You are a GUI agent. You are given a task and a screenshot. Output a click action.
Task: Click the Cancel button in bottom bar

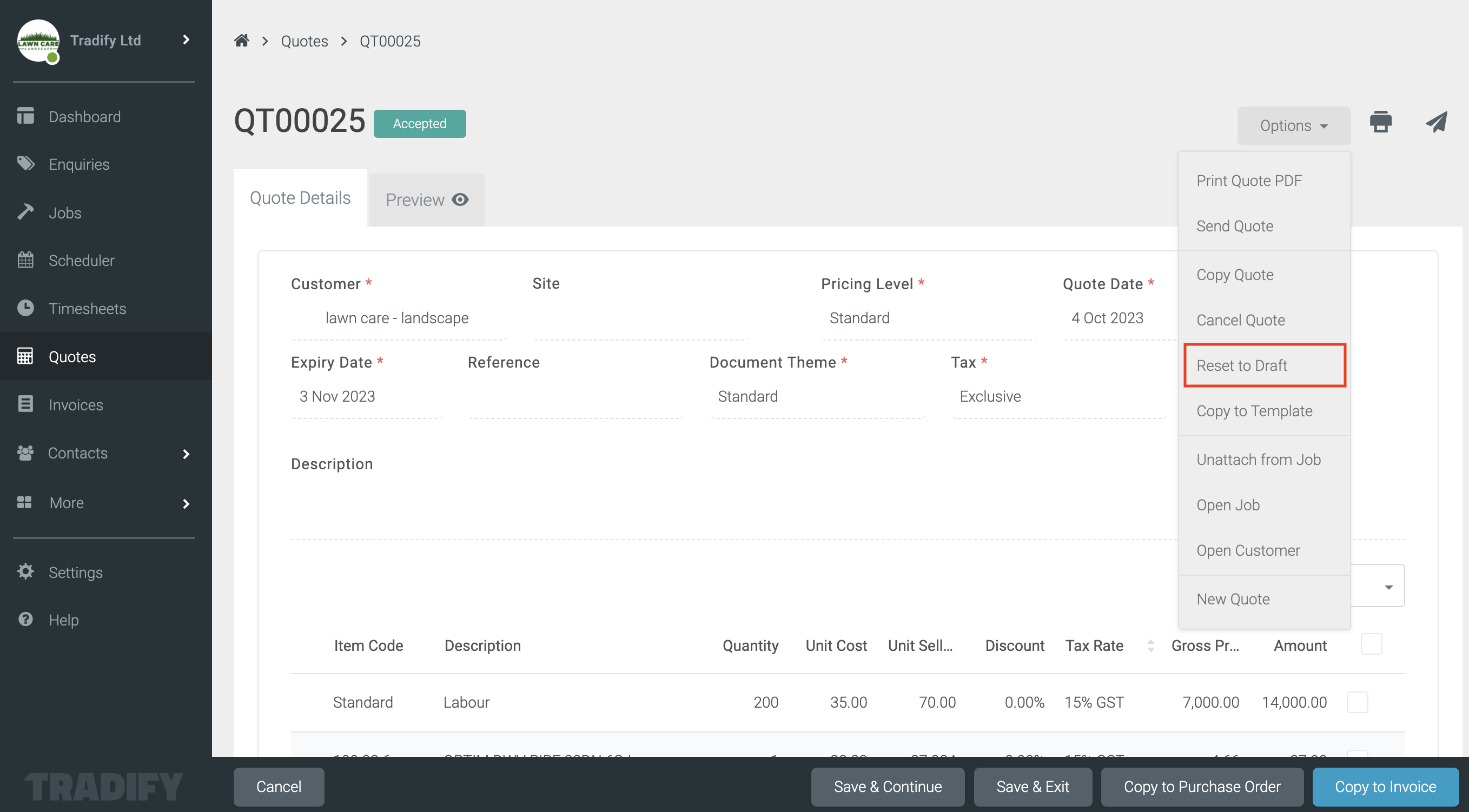click(x=279, y=787)
